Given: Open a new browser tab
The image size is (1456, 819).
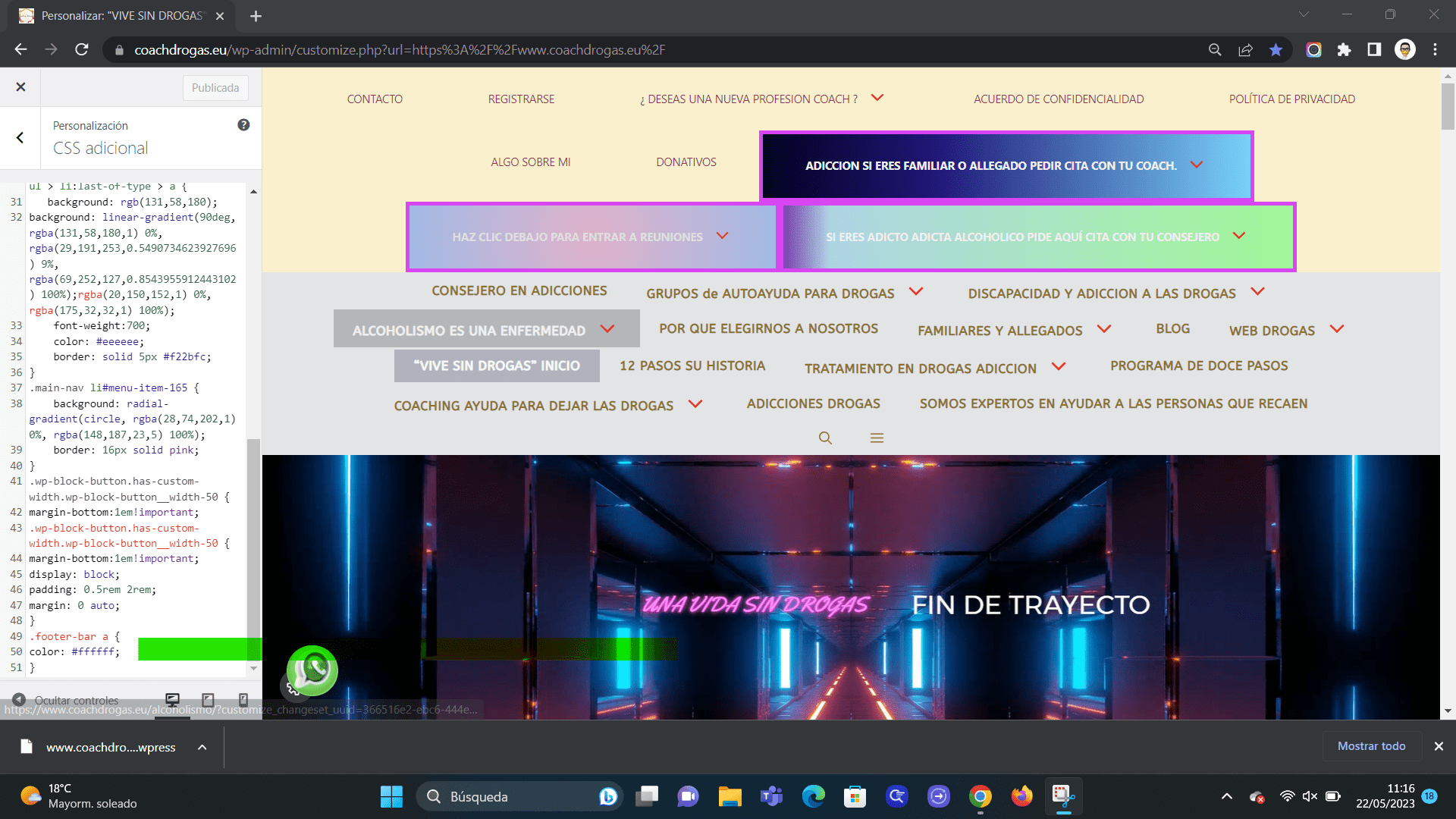Looking at the screenshot, I should [x=256, y=16].
